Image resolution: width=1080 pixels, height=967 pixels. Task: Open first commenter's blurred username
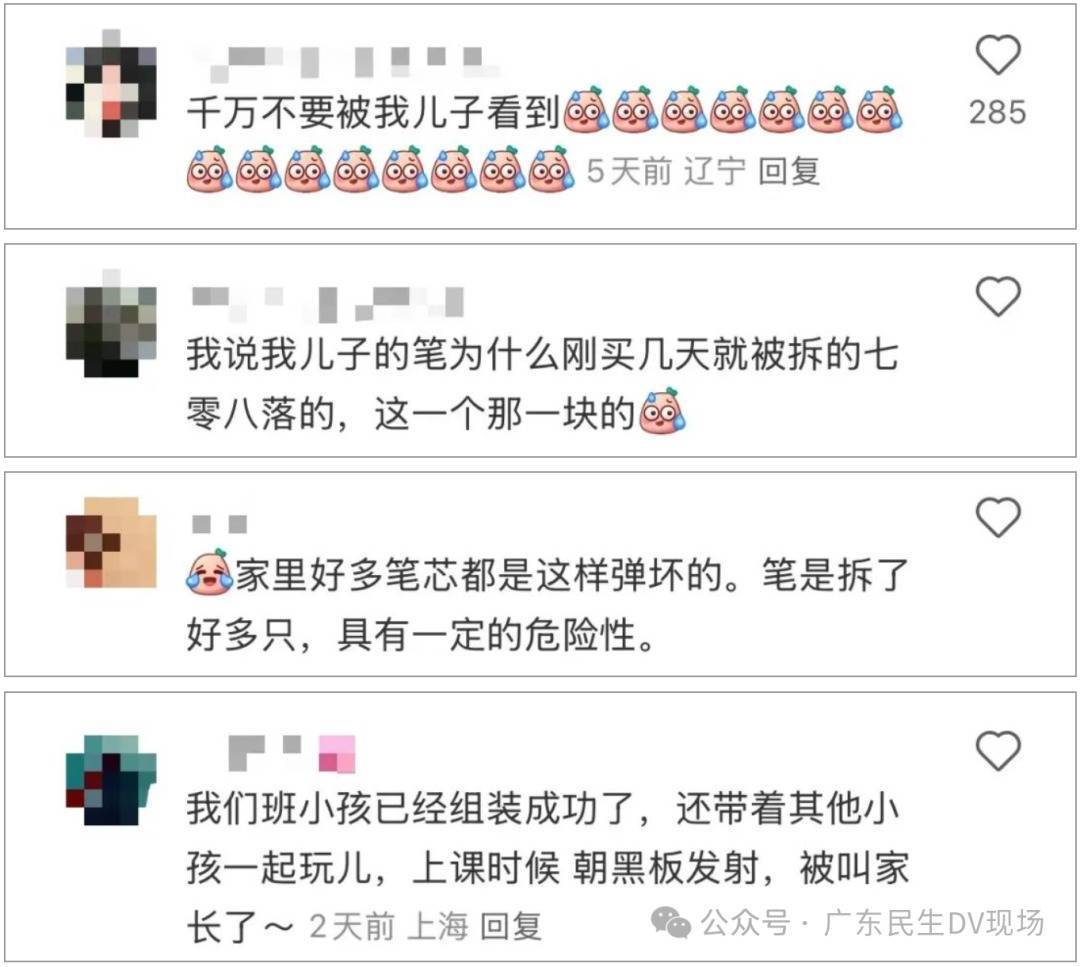pos(344,62)
